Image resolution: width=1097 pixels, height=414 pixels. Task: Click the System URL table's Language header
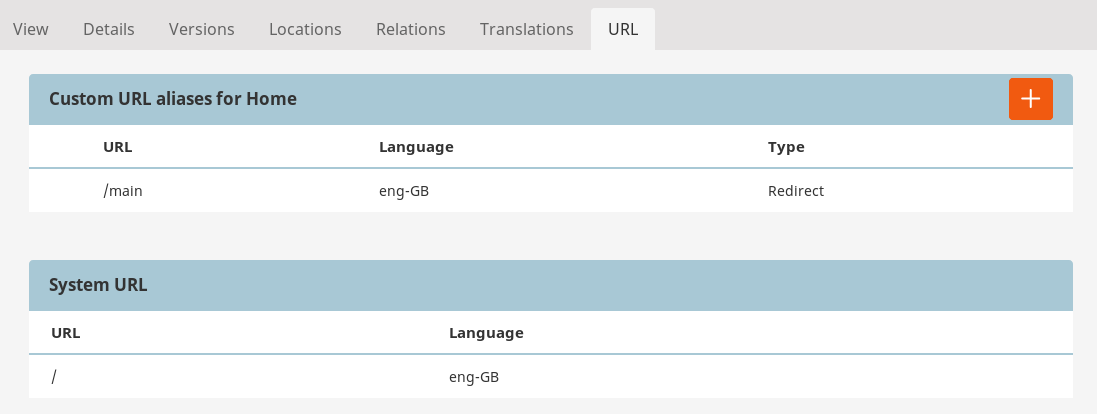click(486, 332)
